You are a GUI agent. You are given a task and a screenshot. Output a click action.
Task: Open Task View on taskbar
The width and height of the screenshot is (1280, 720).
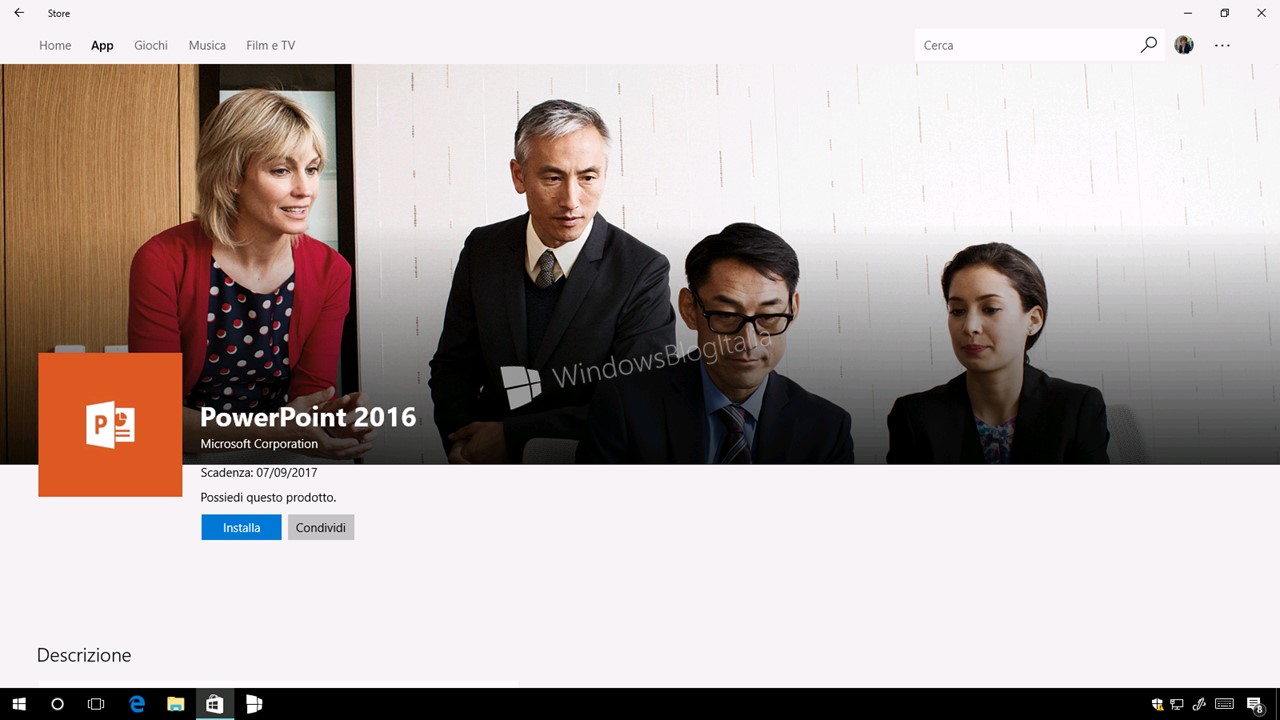click(x=96, y=704)
